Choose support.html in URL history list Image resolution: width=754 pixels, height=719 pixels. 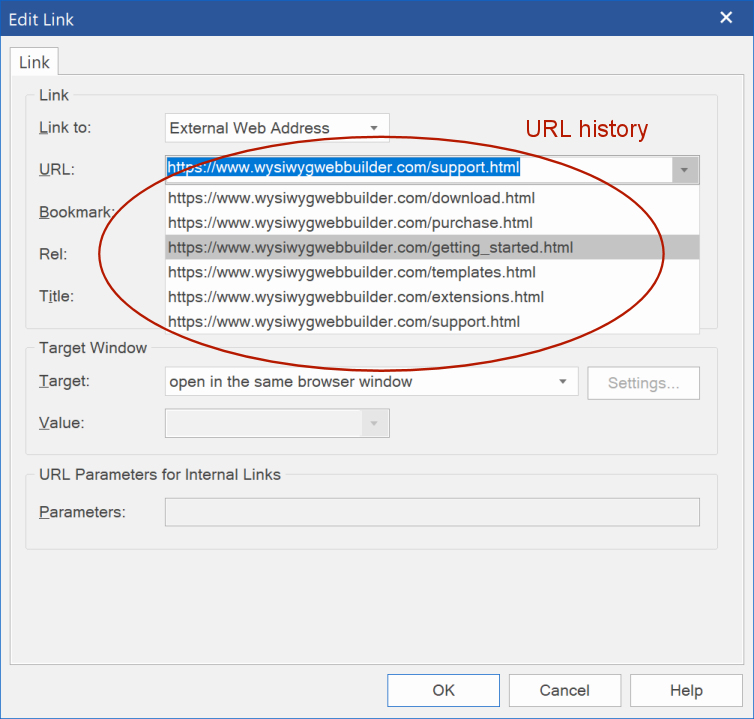[432, 321]
